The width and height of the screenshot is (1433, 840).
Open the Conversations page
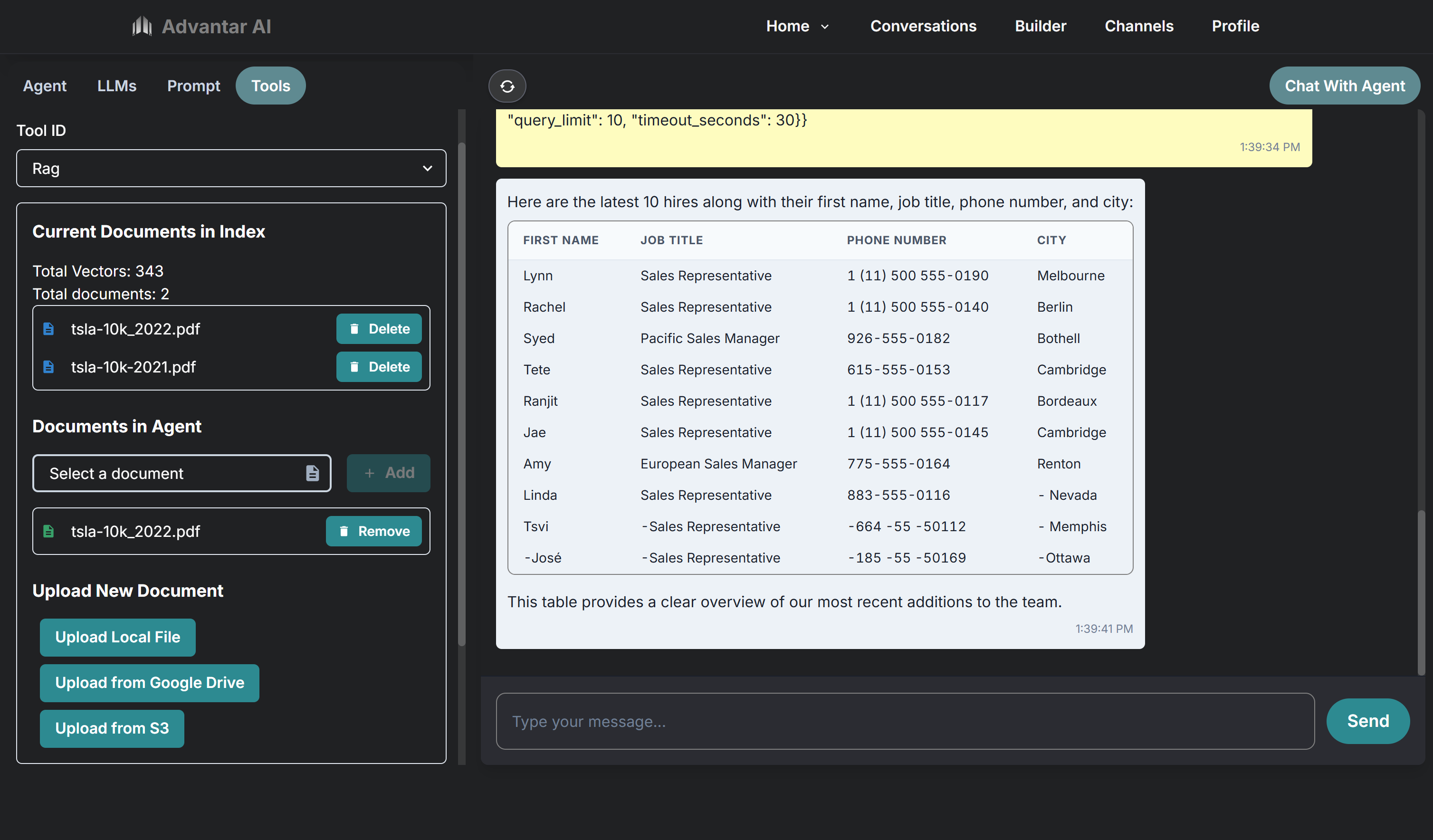click(923, 26)
